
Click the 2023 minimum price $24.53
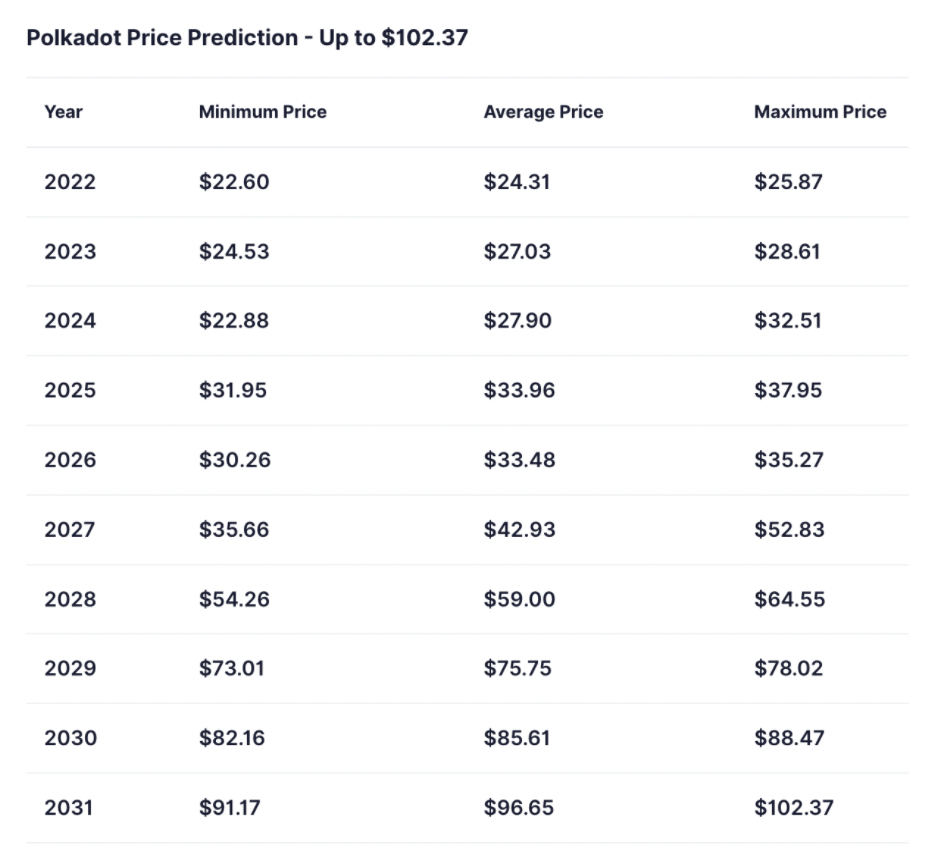[x=234, y=251]
